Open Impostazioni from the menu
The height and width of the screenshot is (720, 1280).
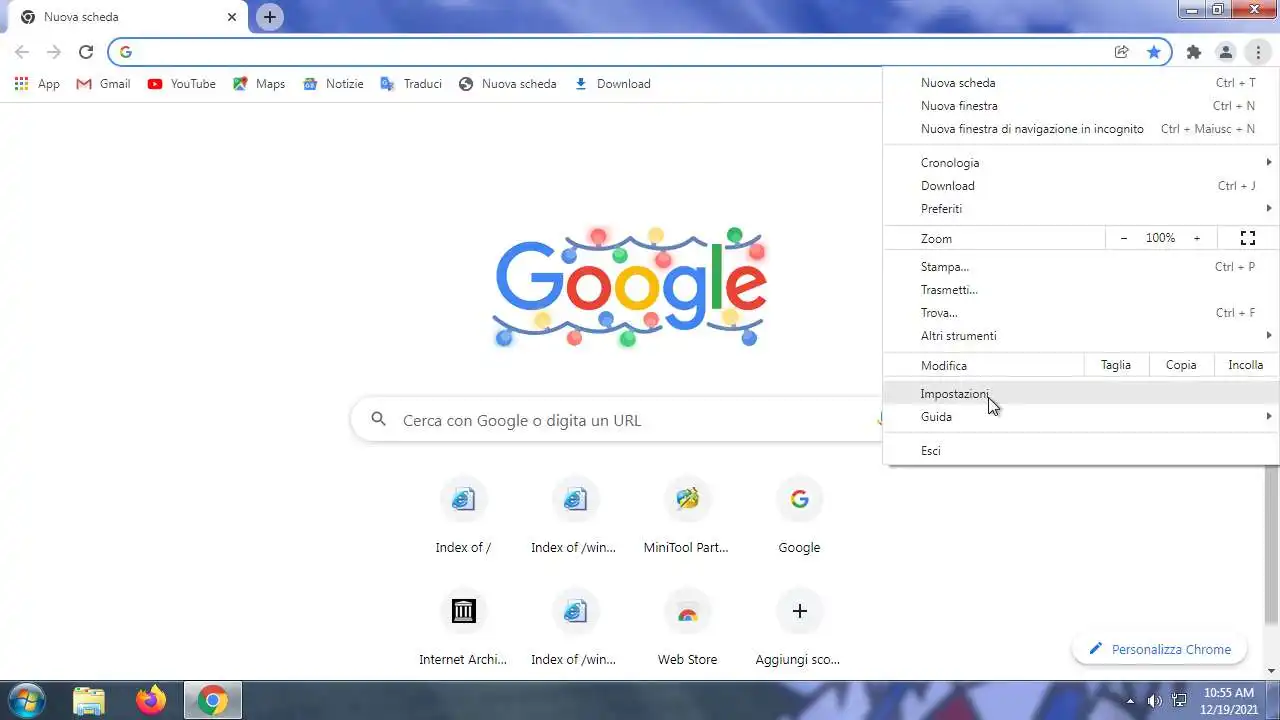pyautogui.click(x=1081, y=394)
